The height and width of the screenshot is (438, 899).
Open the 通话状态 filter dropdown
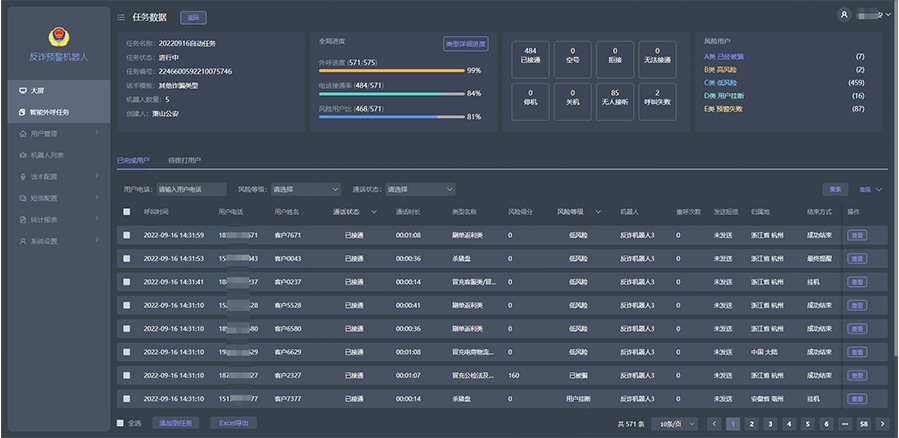pos(420,189)
